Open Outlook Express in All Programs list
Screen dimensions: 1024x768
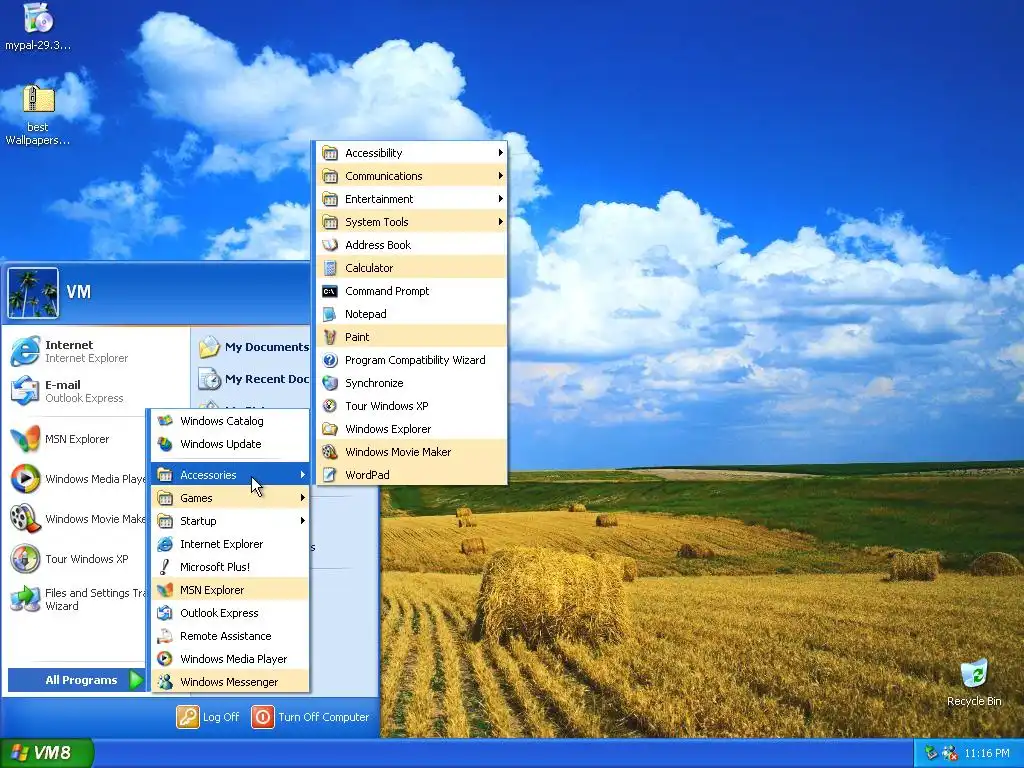230,613
